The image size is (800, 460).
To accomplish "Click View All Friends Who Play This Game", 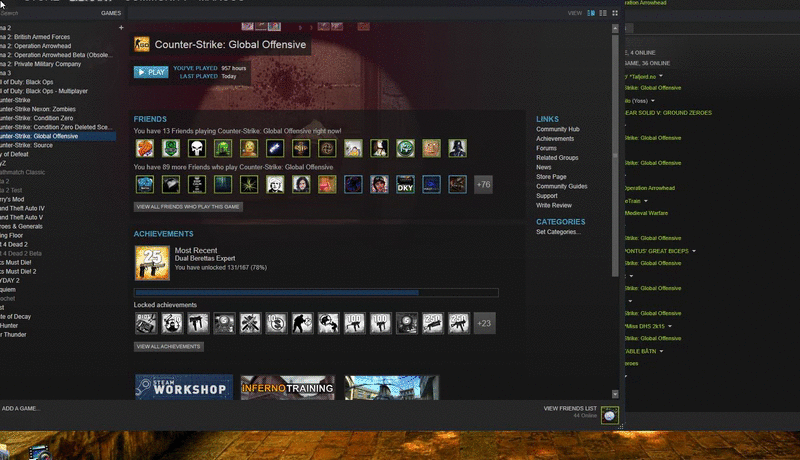I will tap(188, 207).
